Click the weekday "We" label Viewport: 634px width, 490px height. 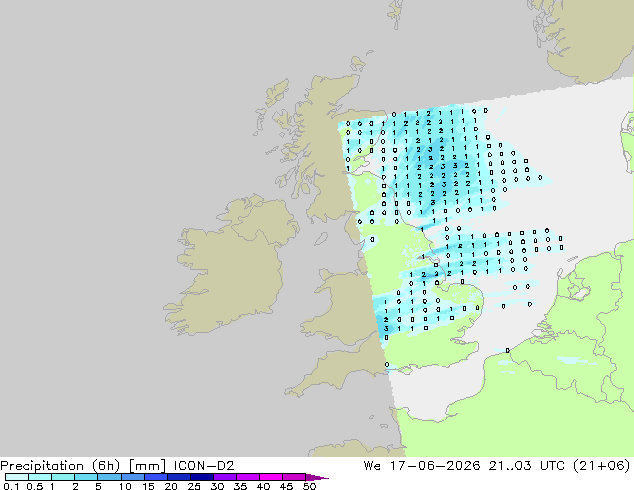point(372,466)
